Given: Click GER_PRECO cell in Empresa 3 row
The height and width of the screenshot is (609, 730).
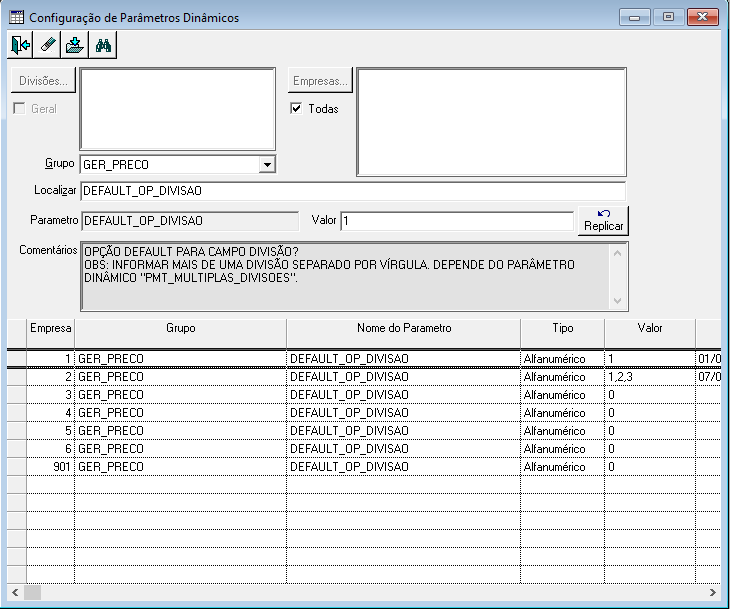Looking at the screenshot, I should click(x=181, y=395).
